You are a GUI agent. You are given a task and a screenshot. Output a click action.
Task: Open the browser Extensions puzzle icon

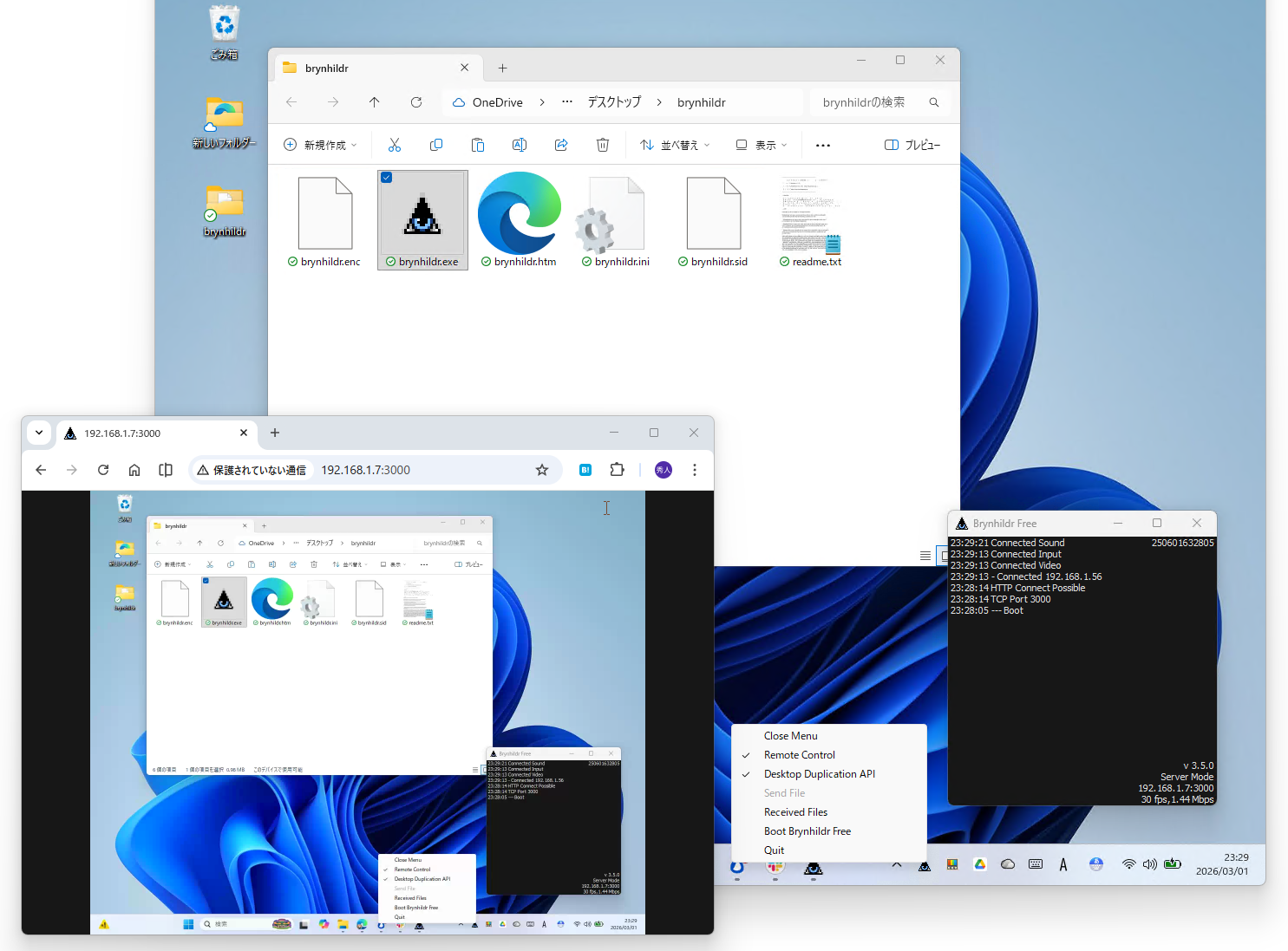[x=617, y=470]
